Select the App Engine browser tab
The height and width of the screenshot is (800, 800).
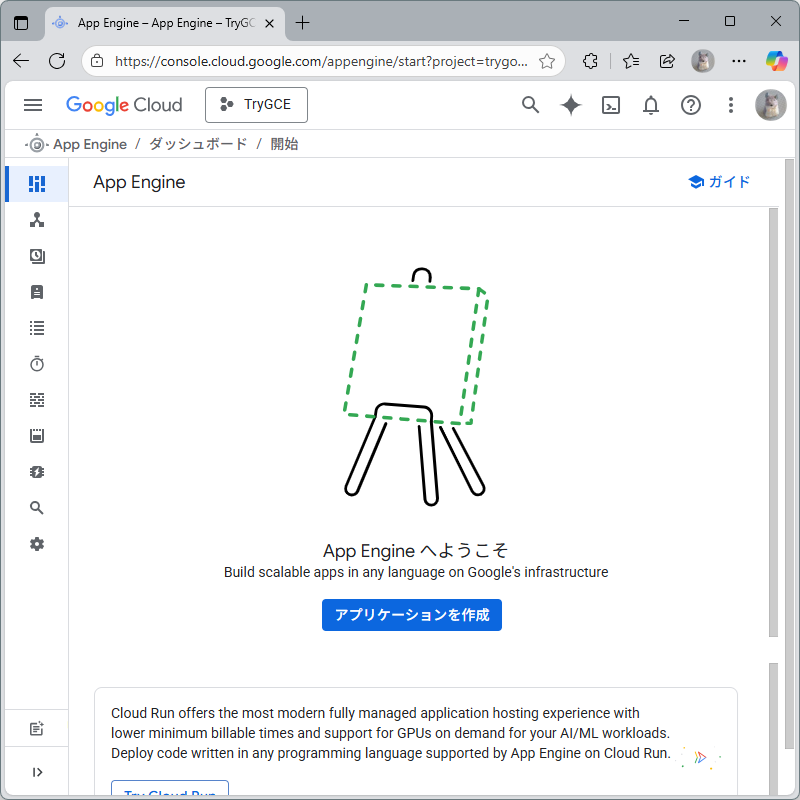[x=165, y=23]
